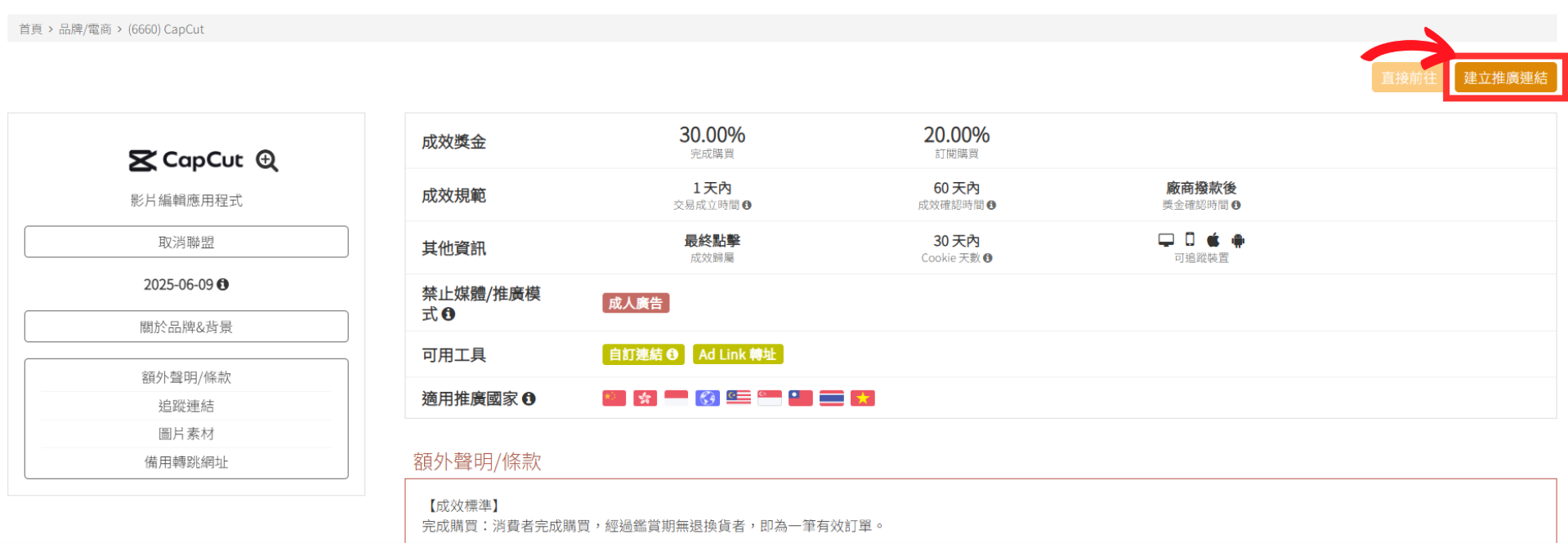
Task: Click the Indonesia flag icon
Action: click(x=677, y=398)
